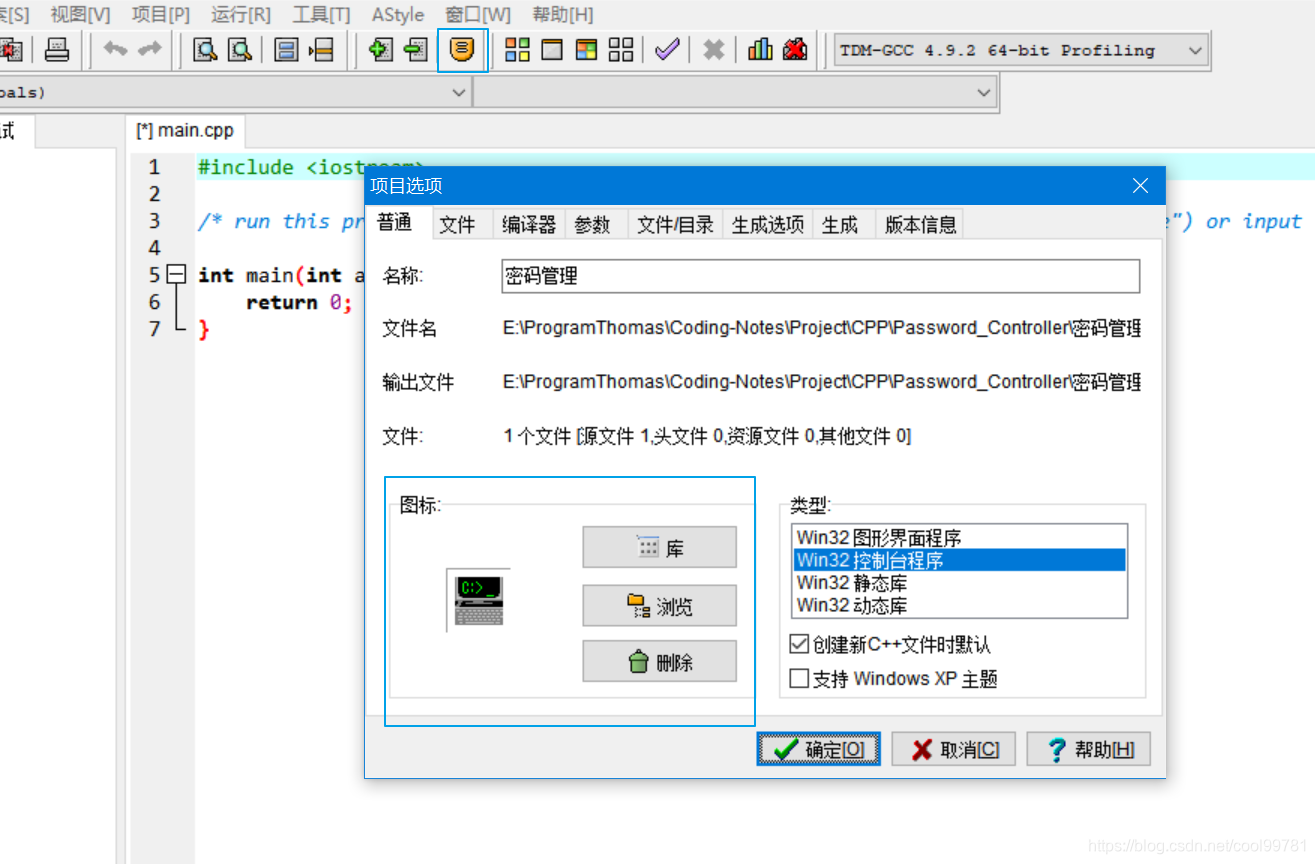The width and height of the screenshot is (1315, 864).
Task: Click the 删除 icon button
Action: tap(660, 661)
